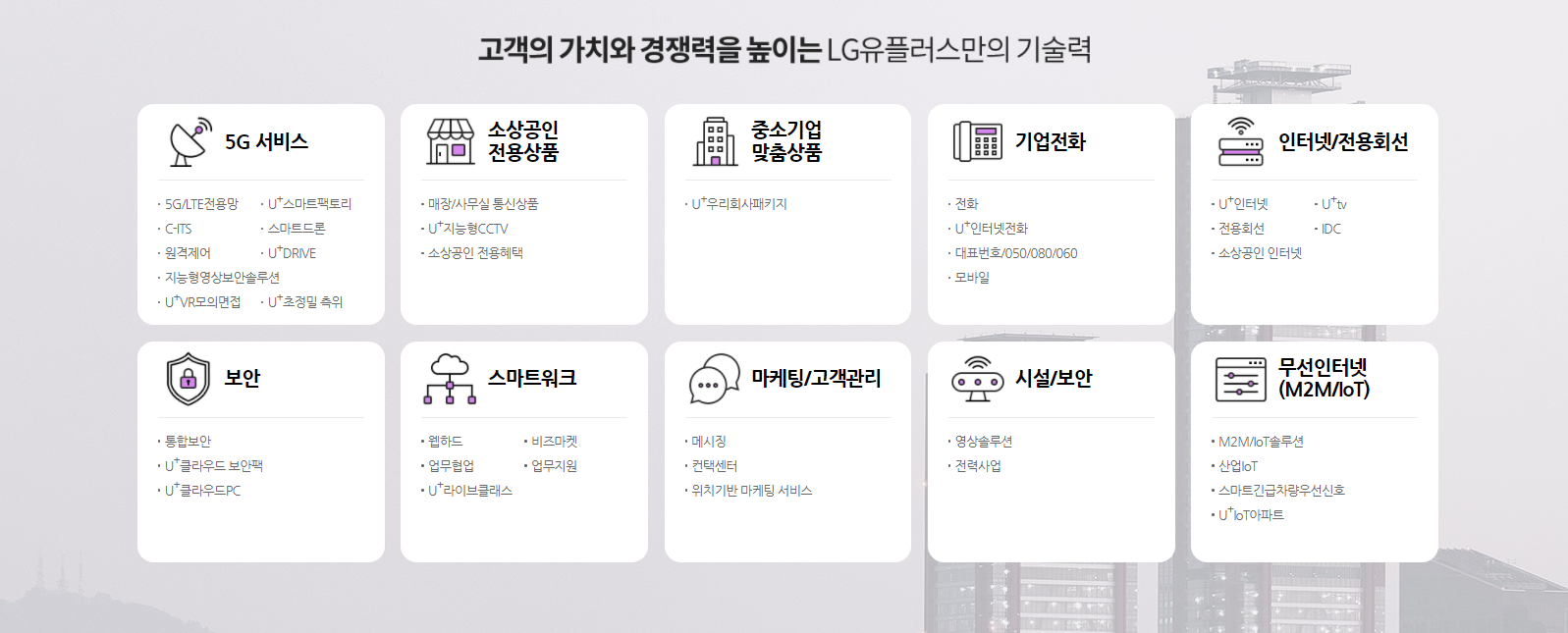The width and height of the screenshot is (1568, 633).
Task: Open 원격제어 link
Action: point(188,253)
